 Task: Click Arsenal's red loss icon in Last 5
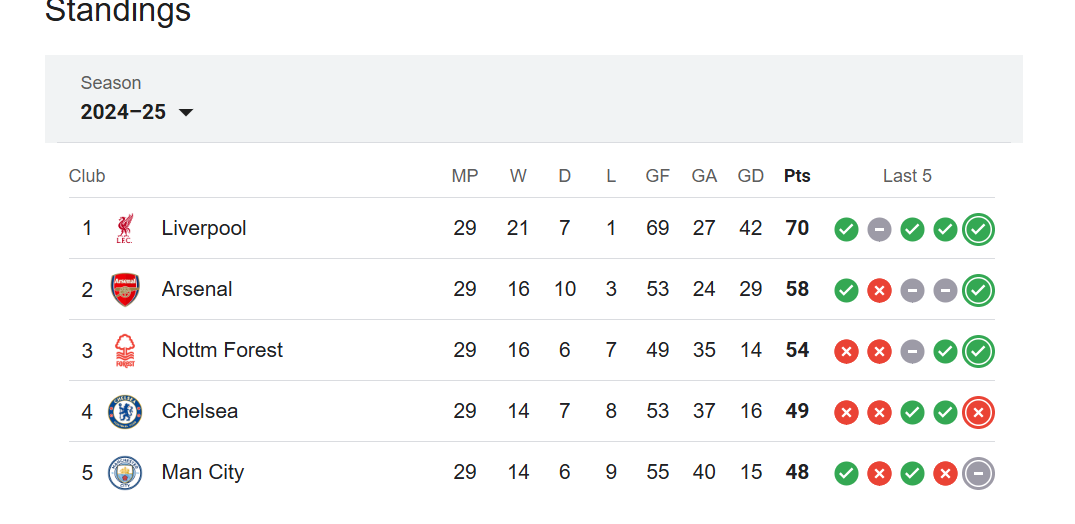point(879,291)
